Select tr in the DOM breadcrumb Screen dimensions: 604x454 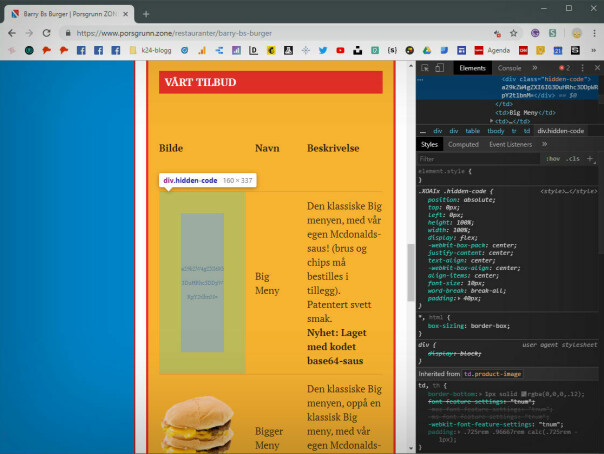click(x=514, y=131)
